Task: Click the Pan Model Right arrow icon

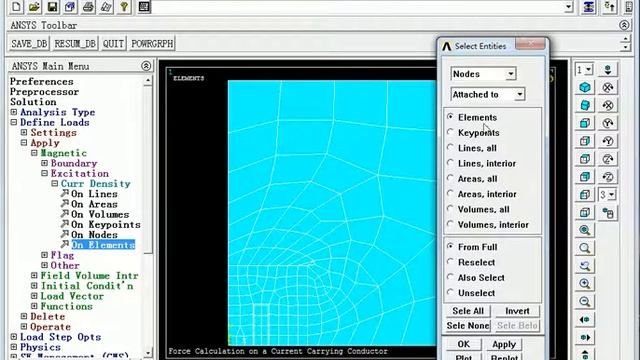Action: (585, 338)
